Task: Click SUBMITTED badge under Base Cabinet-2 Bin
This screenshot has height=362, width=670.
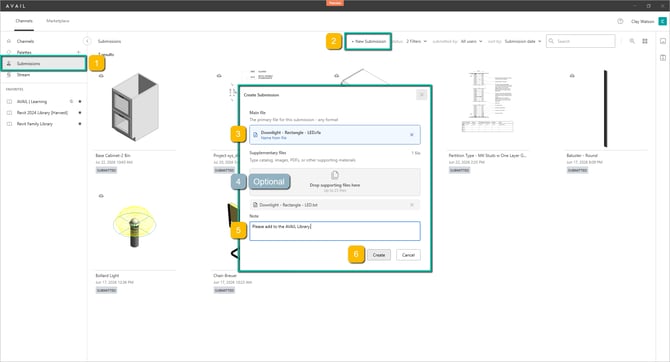Action: 106,170
